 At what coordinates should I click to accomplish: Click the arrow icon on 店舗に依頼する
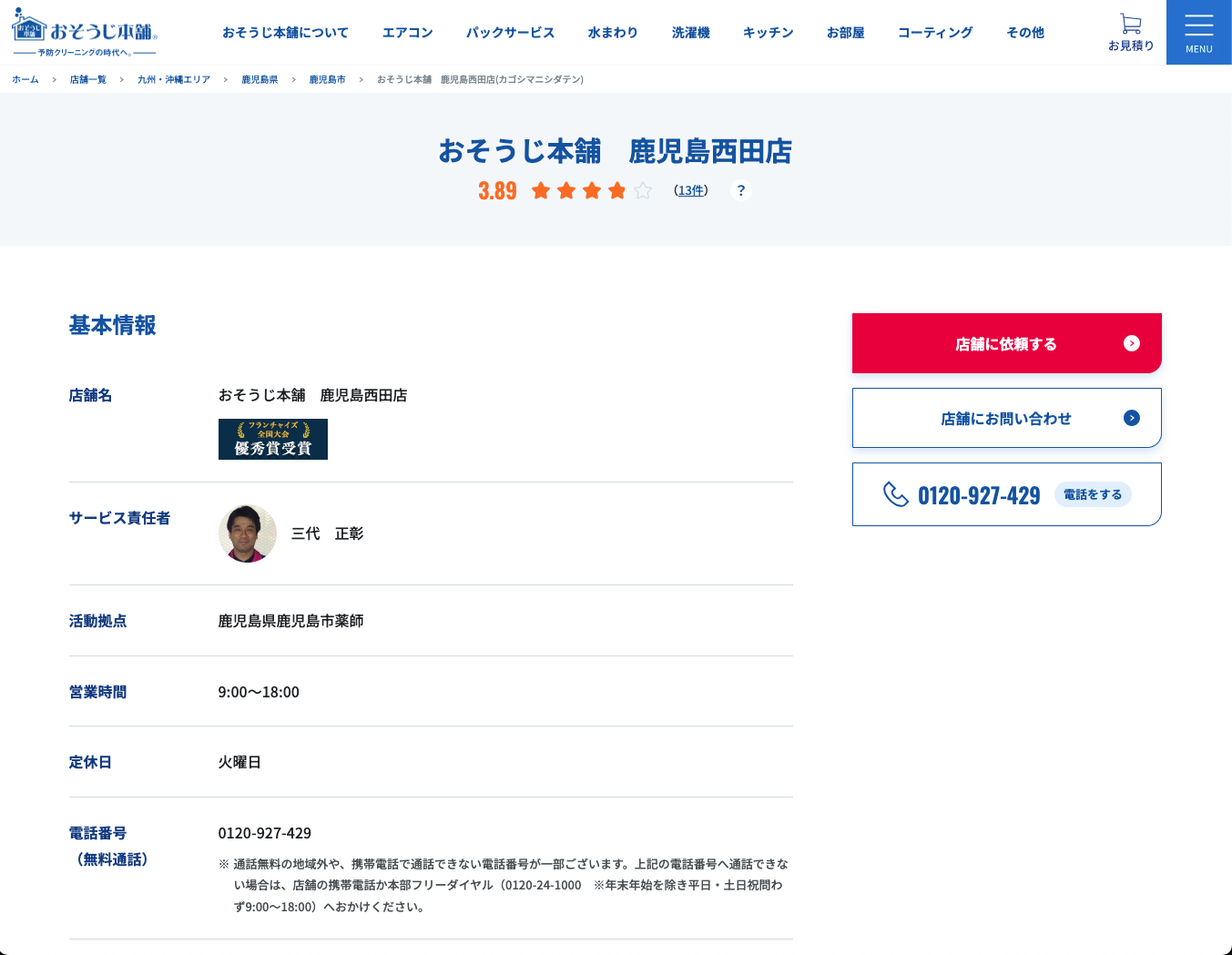pyautogui.click(x=1131, y=343)
